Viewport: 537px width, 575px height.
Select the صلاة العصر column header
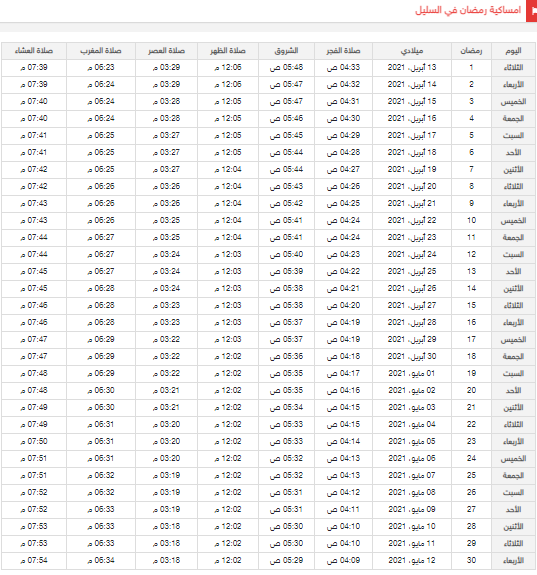point(167,51)
